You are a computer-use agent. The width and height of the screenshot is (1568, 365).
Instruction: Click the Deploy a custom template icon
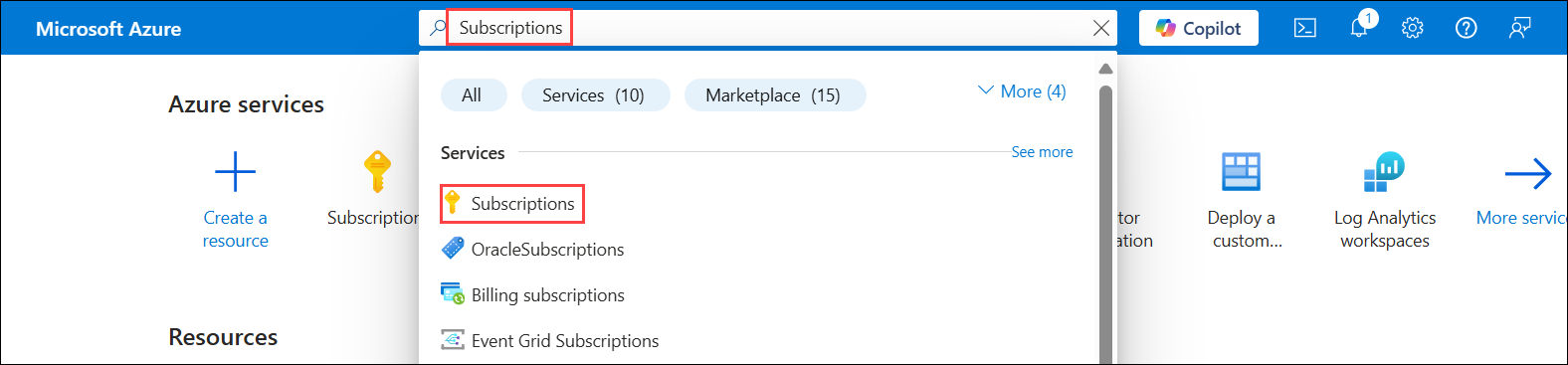(x=1241, y=172)
